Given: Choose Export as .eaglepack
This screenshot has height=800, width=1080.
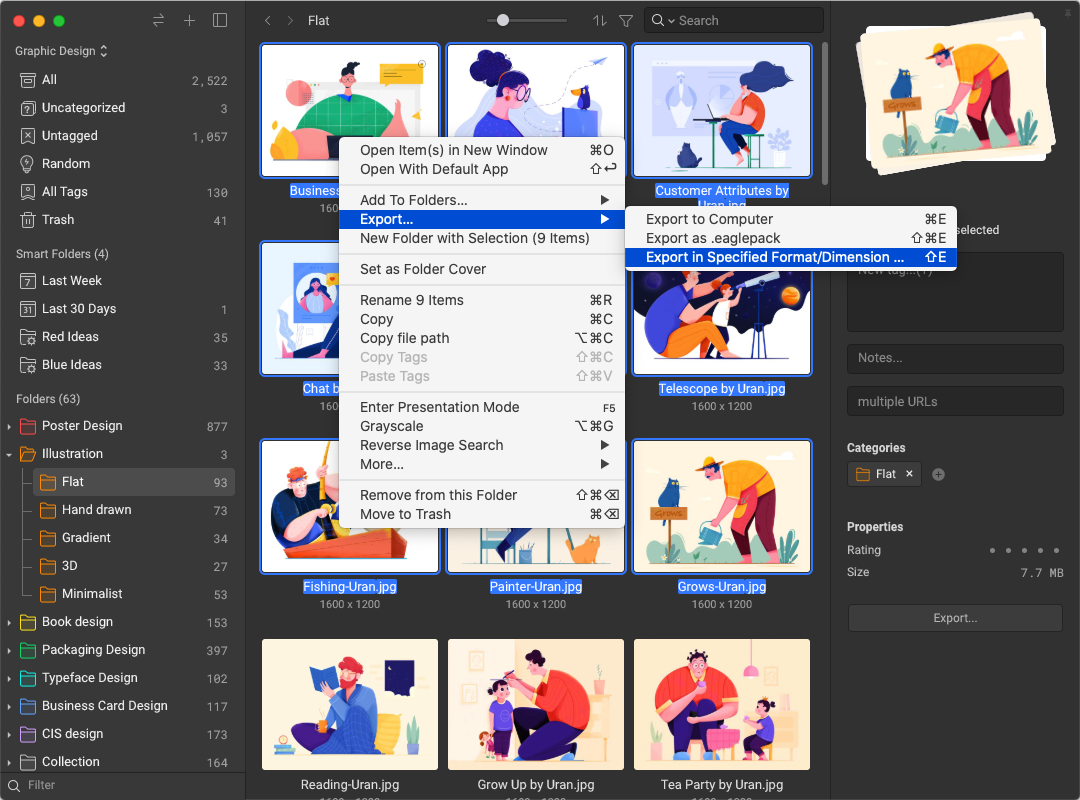Looking at the screenshot, I should (x=790, y=238).
